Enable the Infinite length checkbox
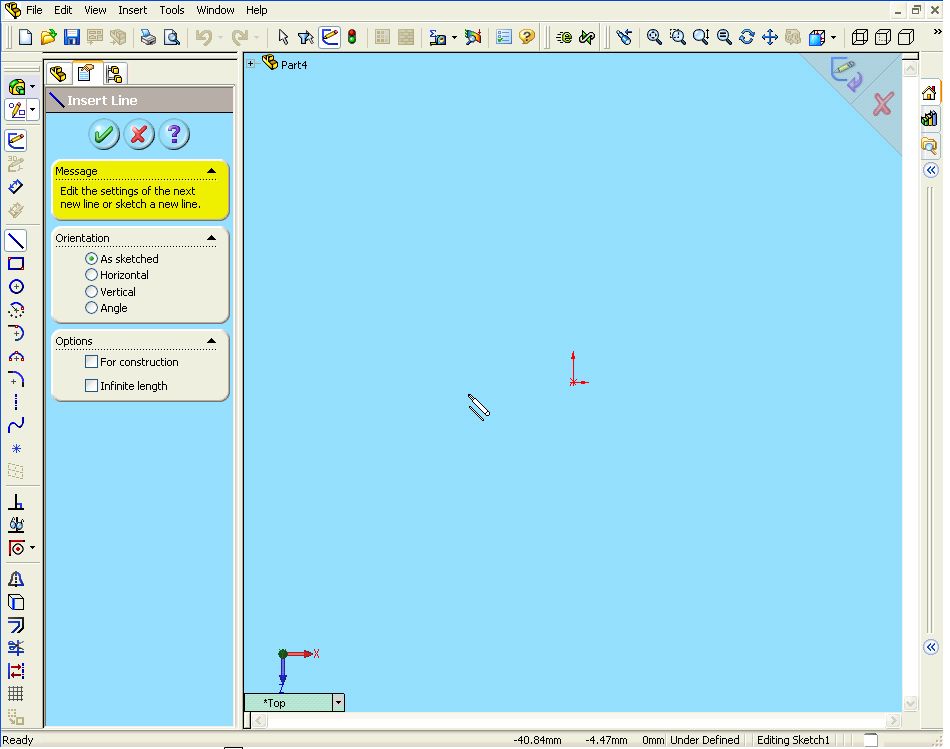Screen dimensions: 950x749 [x=91, y=385]
